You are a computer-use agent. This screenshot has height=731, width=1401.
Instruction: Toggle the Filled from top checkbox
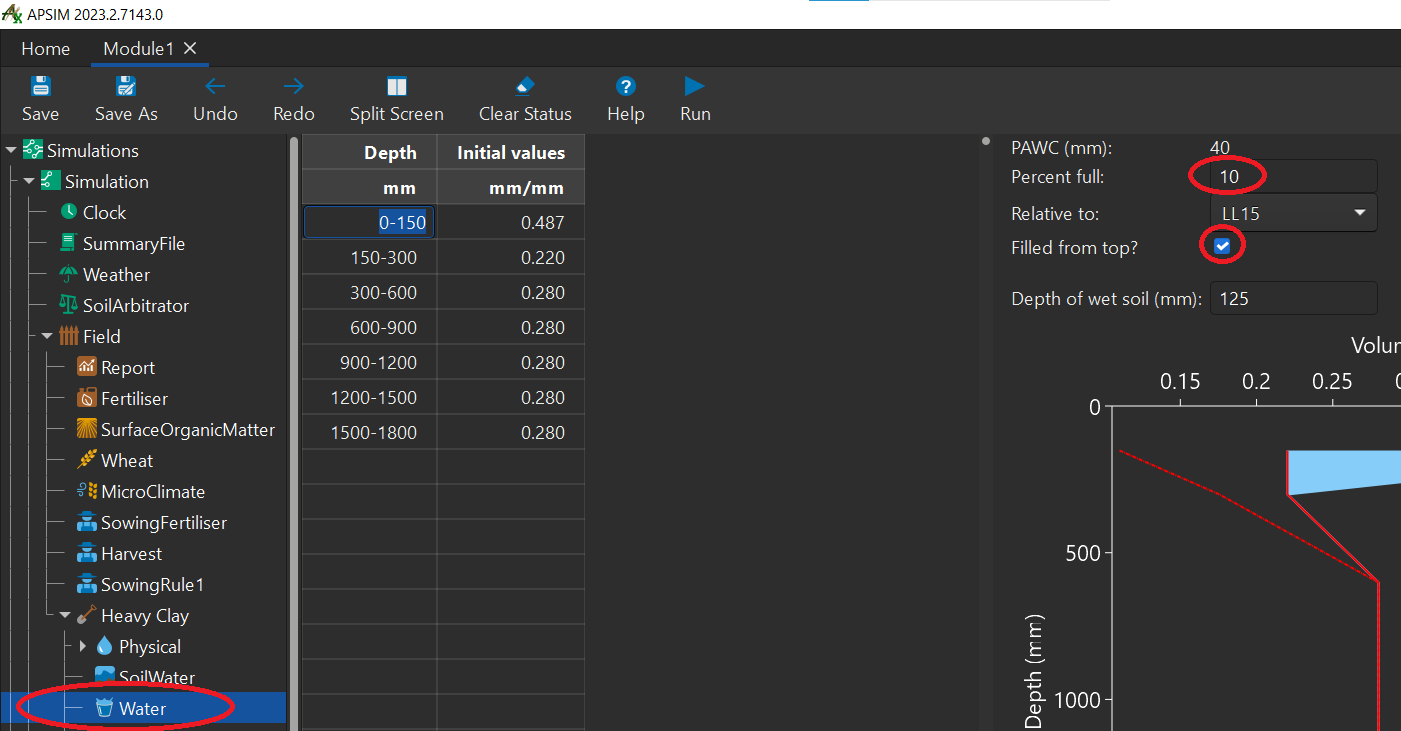point(1221,246)
